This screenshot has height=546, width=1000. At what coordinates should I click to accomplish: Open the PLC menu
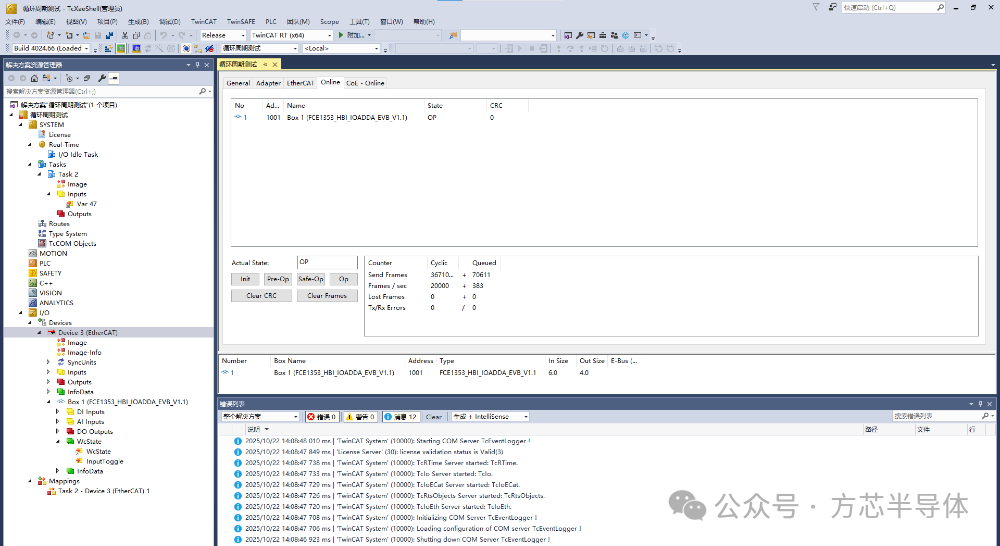point(271,22)
